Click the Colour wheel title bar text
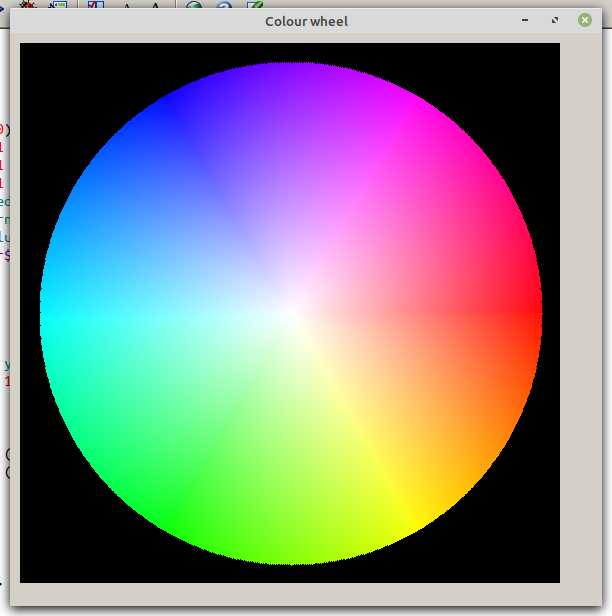This screenshot has height=616, width=612. (x=306, y=21)
